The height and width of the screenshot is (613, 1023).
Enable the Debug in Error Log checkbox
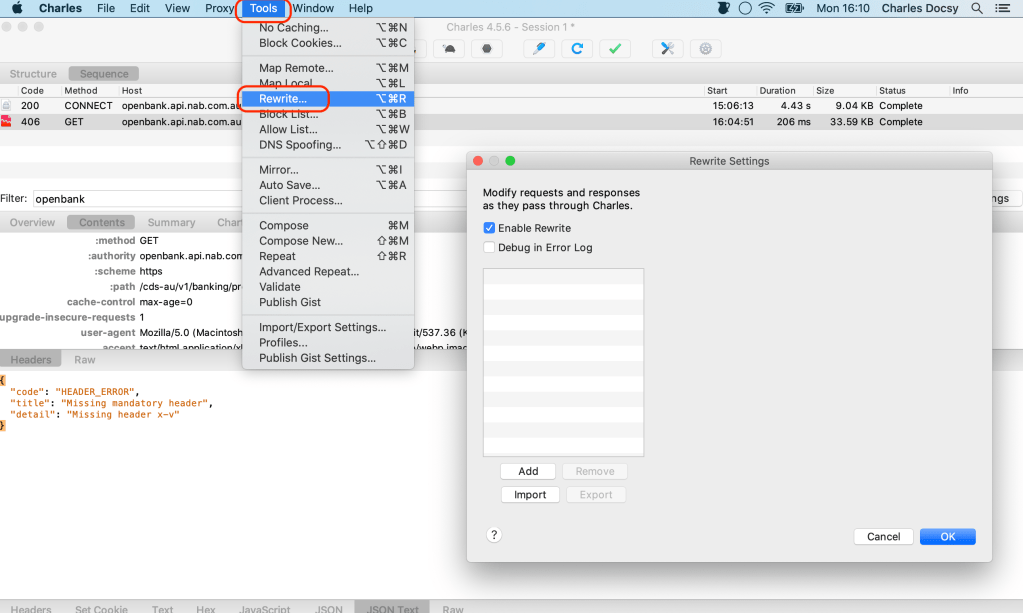pos(490,247)
